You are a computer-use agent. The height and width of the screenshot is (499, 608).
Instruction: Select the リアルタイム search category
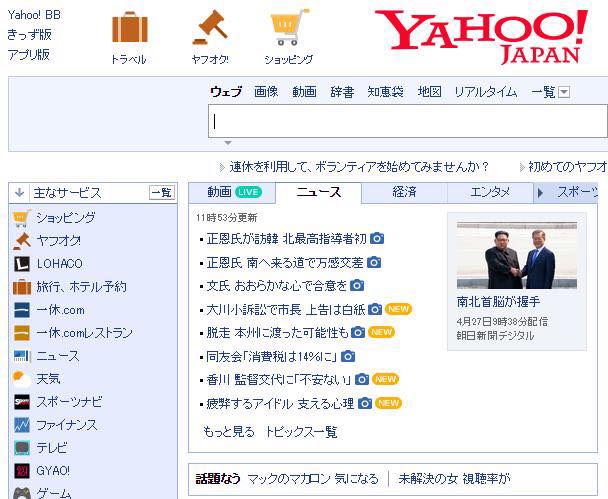click(x=486, y=92)
